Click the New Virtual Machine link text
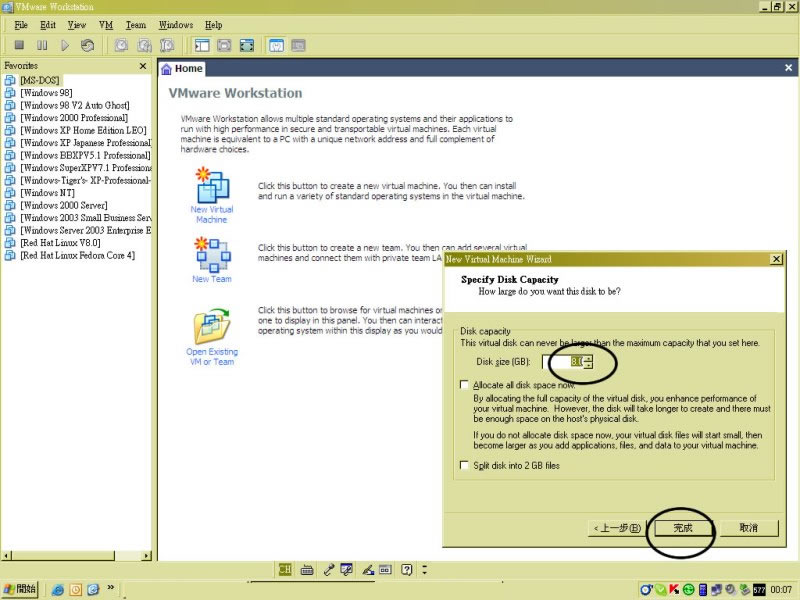This screenshot has width=800, height=600. pos(212,214)
